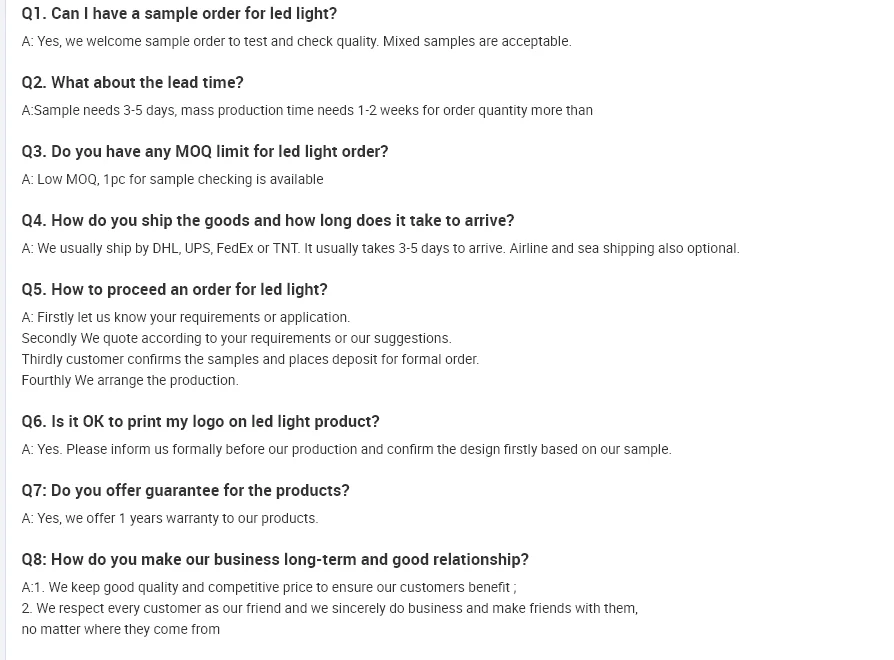
Task: Select the Q2 lead time question
Action: point(132,82)
